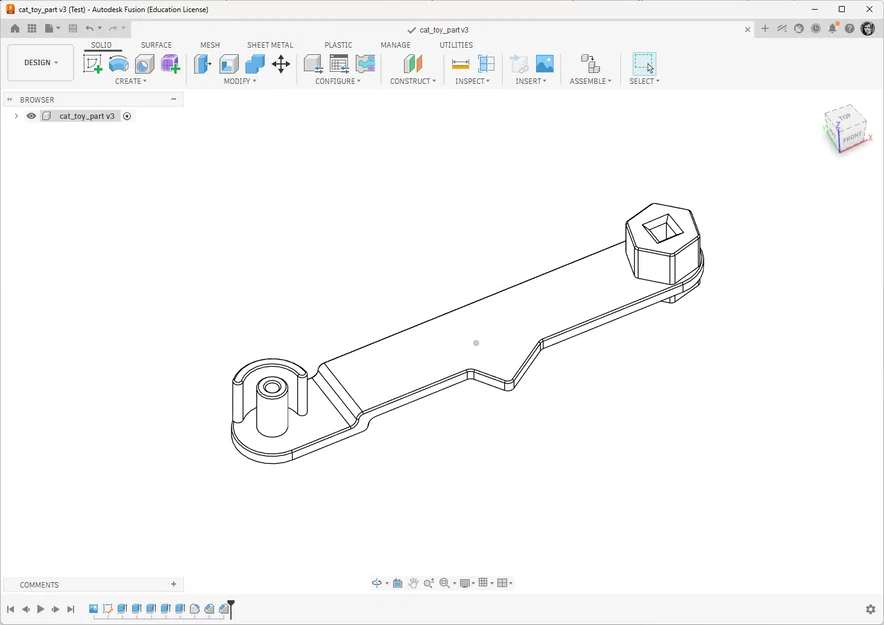
Task: Open the Help question mark icon
Action: pyautogui.click(x=850, y=28)
